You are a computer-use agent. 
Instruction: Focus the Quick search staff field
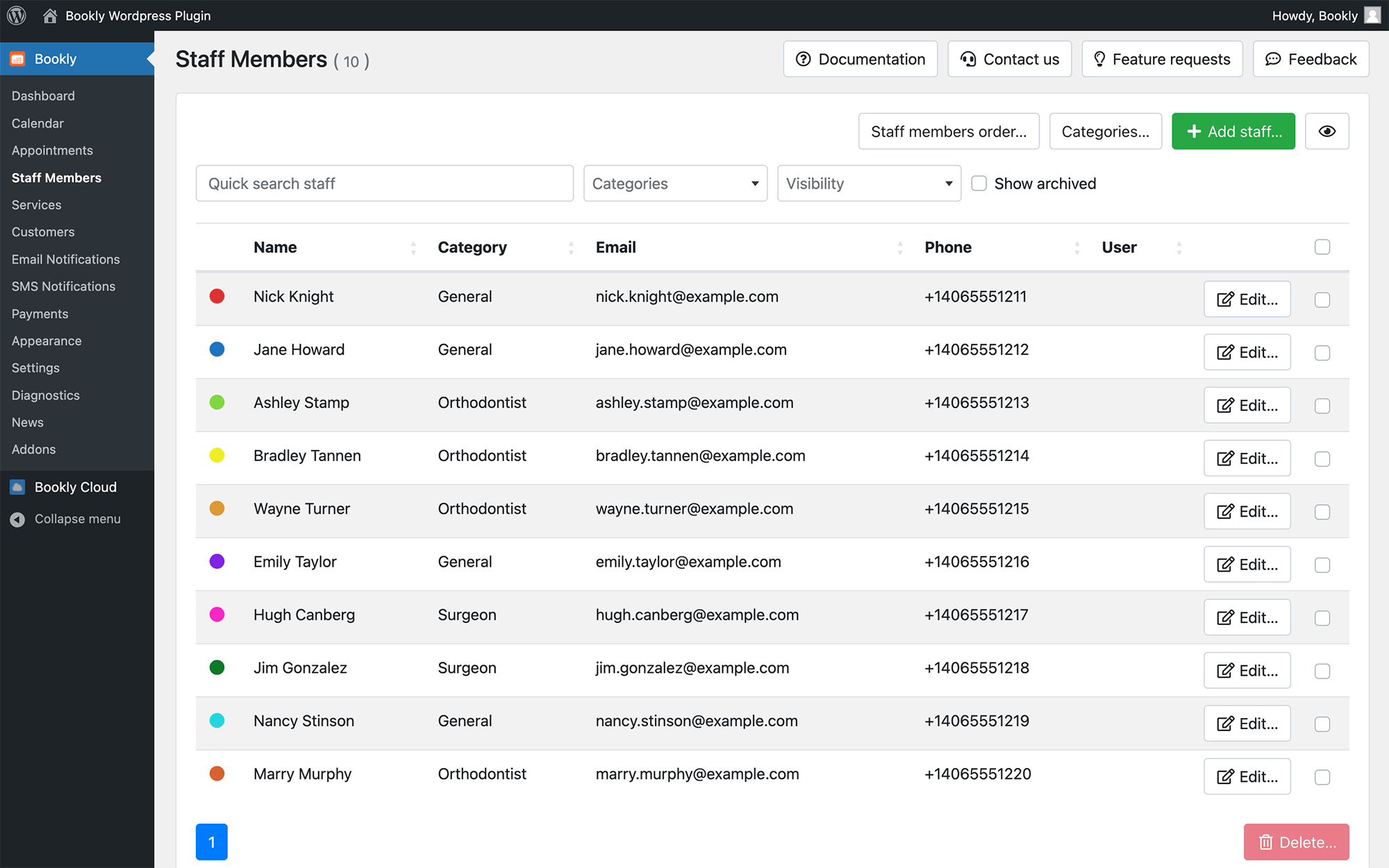coord(385,183)
